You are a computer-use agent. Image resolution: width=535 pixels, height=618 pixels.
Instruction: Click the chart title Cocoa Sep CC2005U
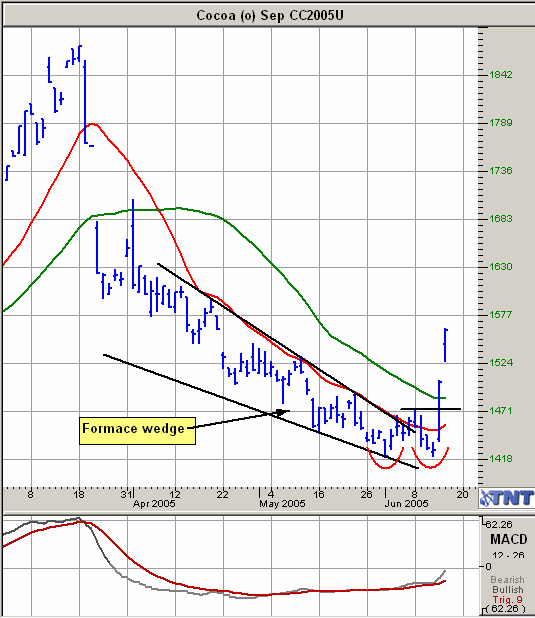270,15
